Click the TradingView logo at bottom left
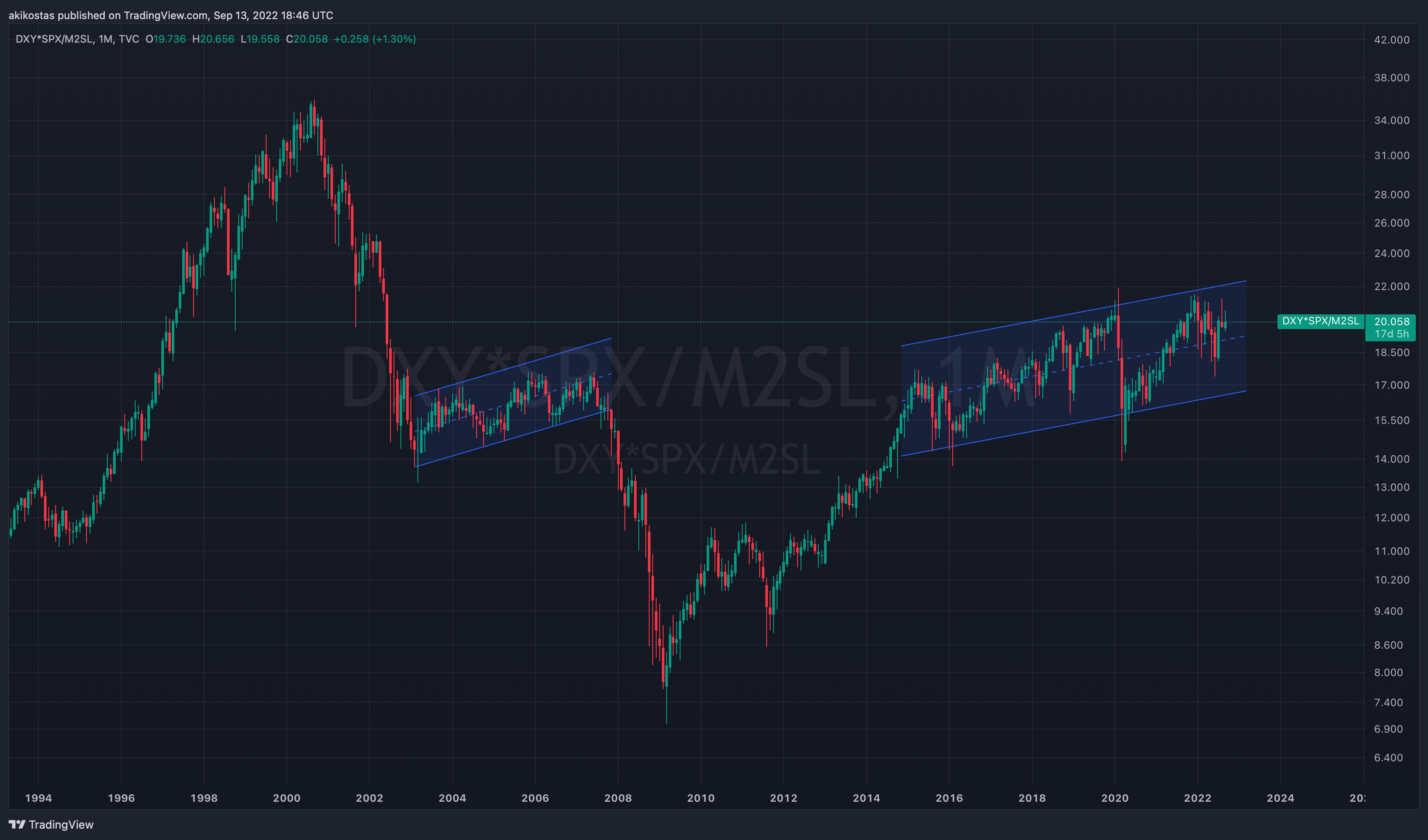Screen dimensions: 1428x840 coord(51,825)
